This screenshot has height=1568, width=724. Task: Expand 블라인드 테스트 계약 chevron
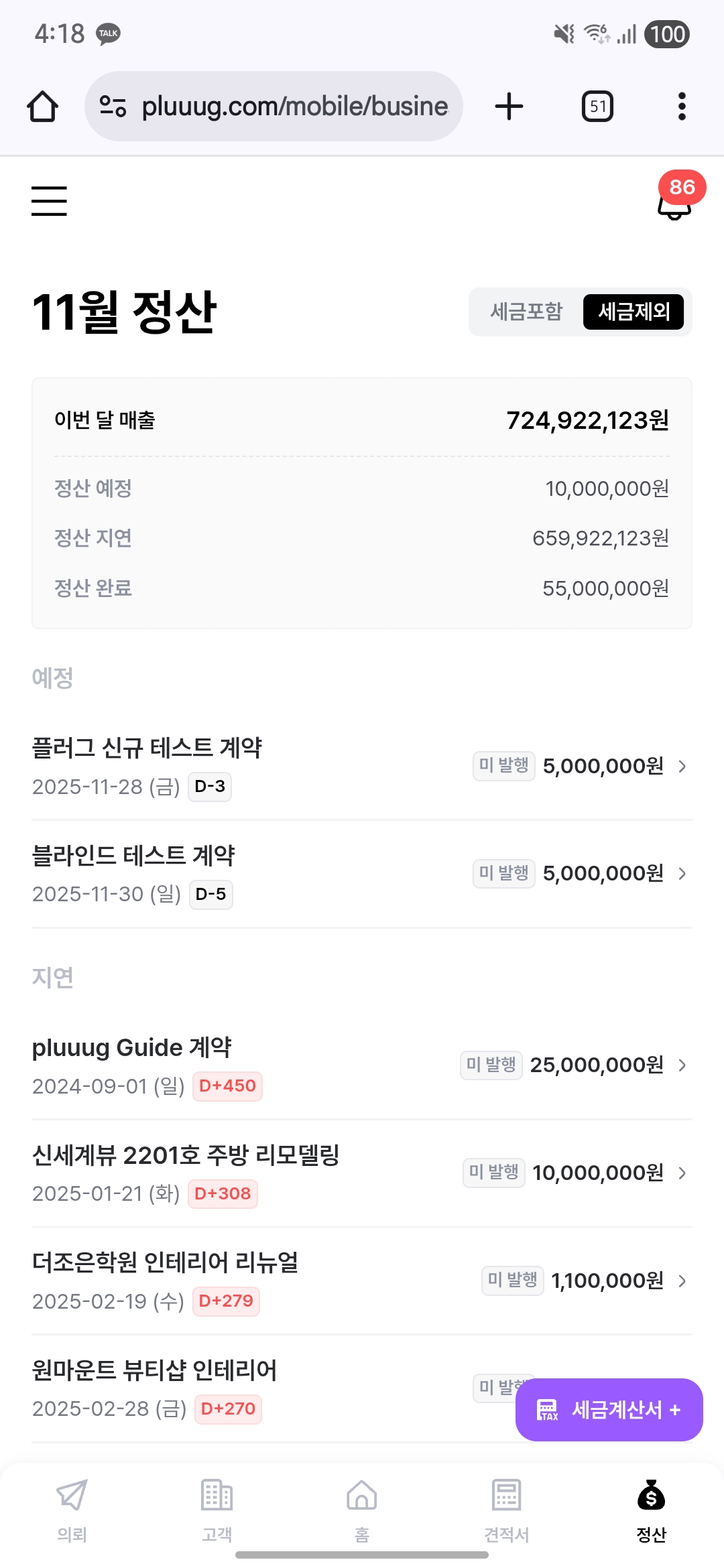682,874
